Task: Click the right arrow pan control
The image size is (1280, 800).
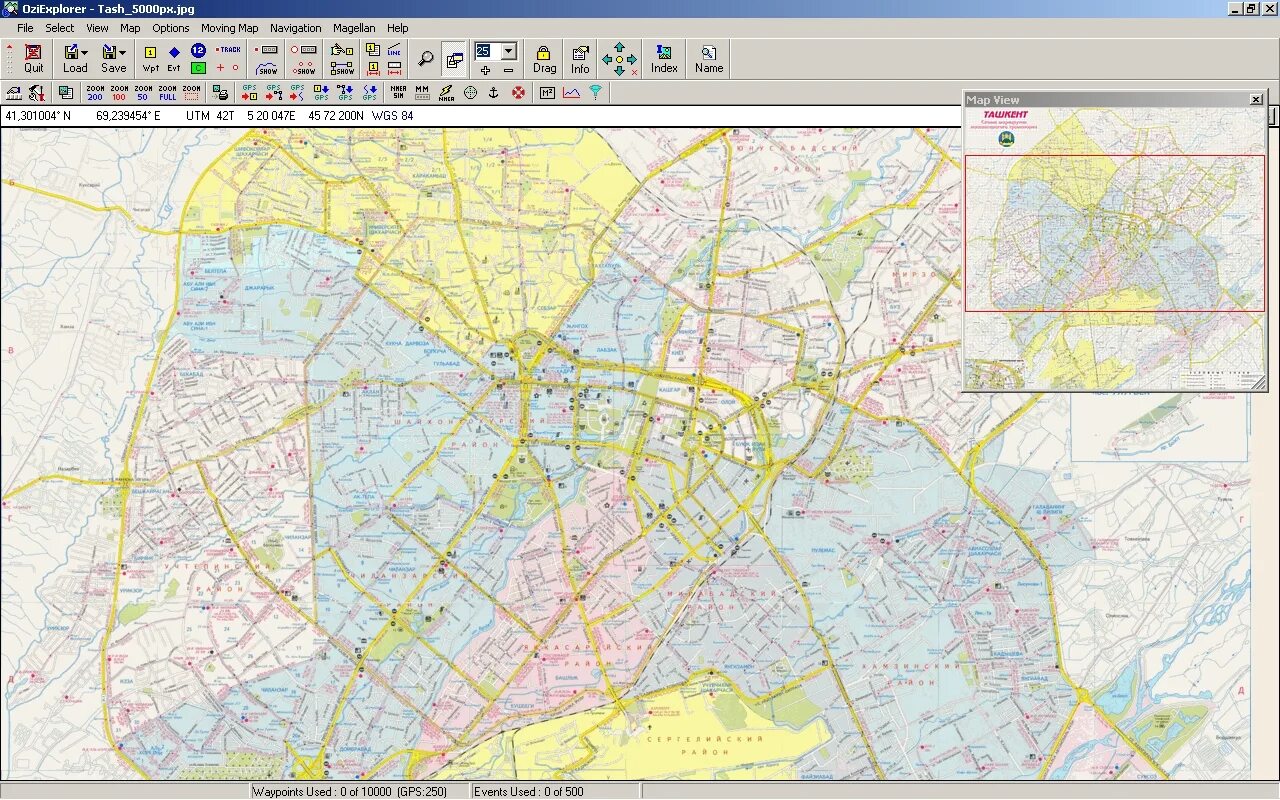Action: [x=632, y=60]
